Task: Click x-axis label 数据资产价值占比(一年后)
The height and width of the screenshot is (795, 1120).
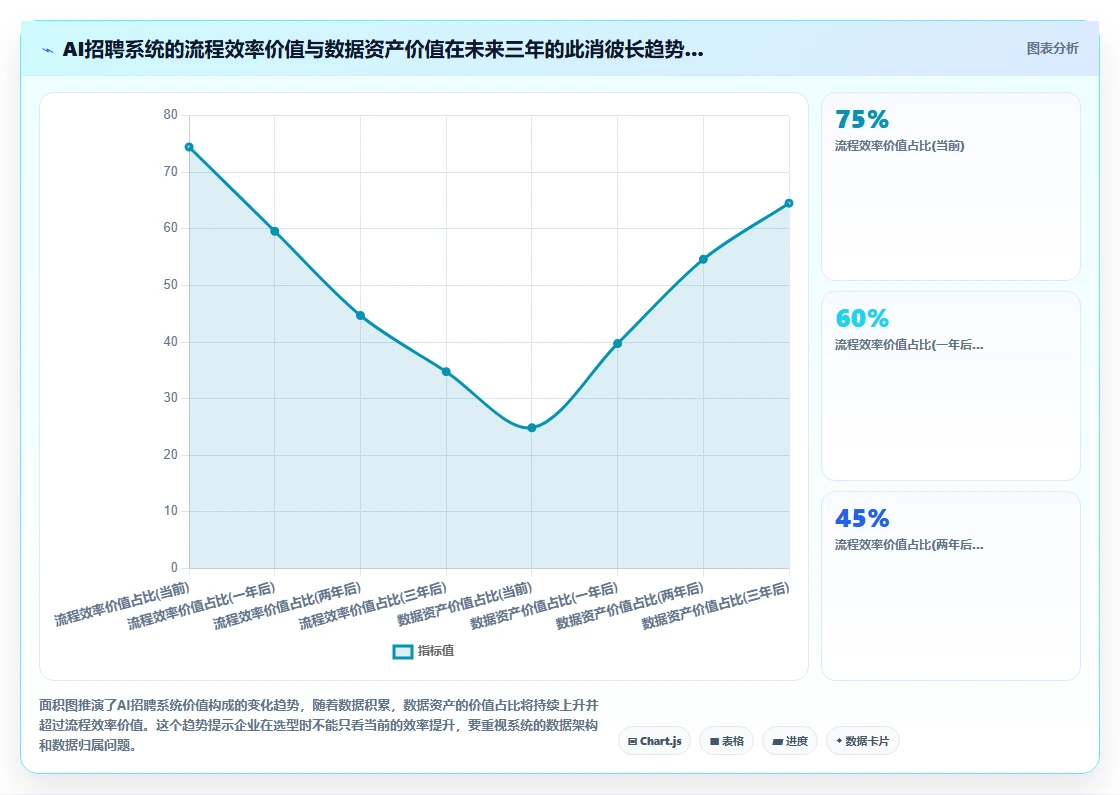Action: [544, 606]
